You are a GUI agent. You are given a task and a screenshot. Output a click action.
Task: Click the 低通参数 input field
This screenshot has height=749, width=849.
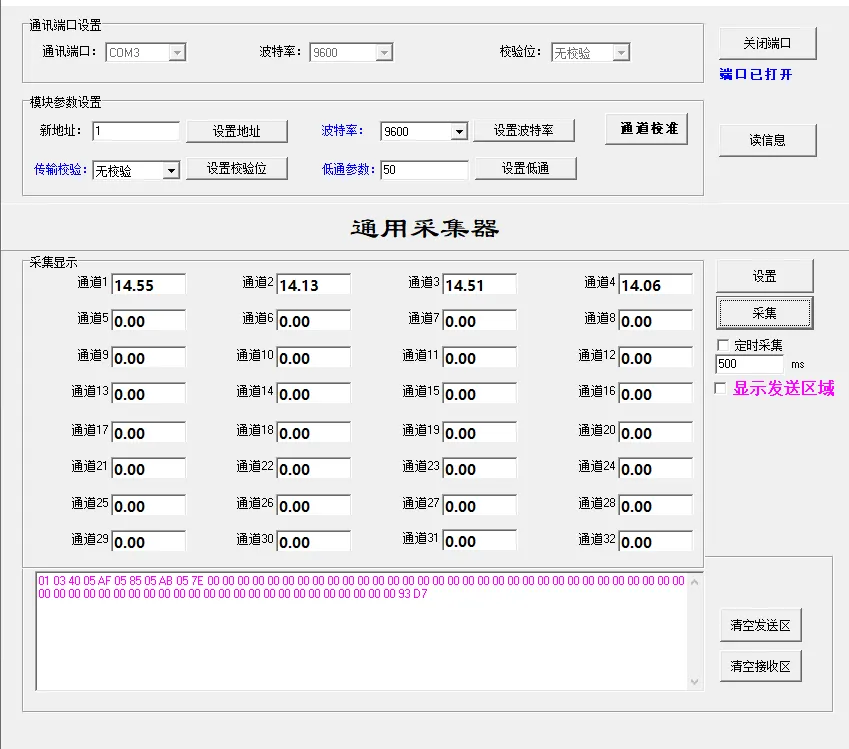(x=424, y=170)
